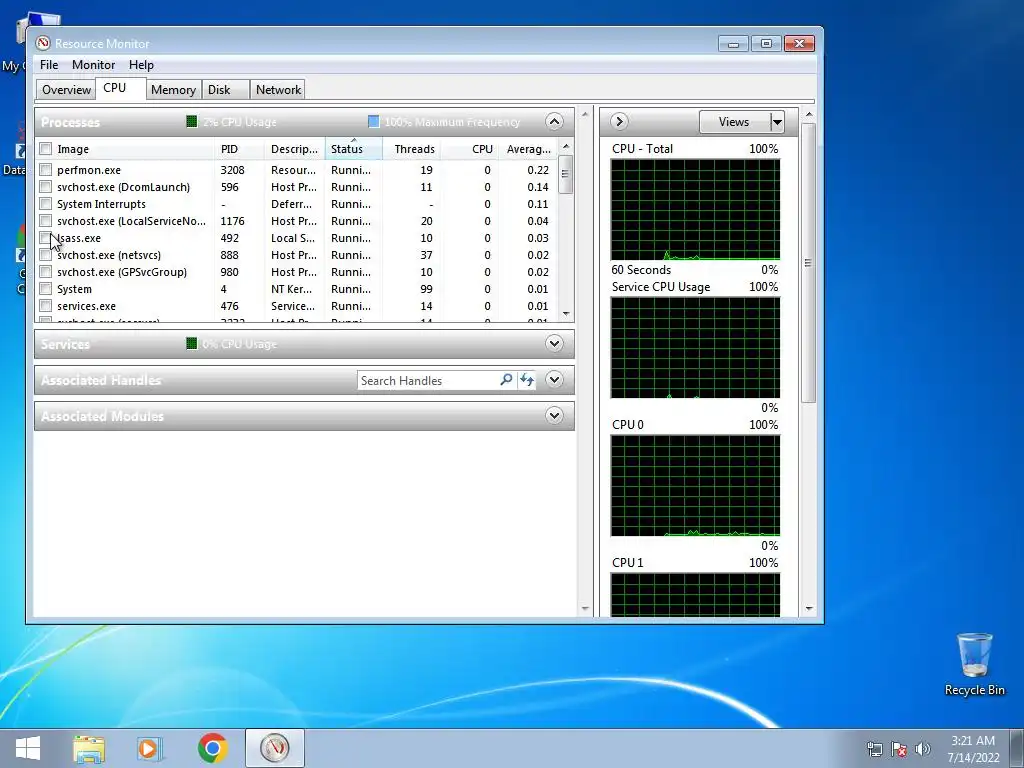This screenshot has height=768, width=1024.
Task: Click the search magnifier icon in Search Handles
Action: point(506,380)
